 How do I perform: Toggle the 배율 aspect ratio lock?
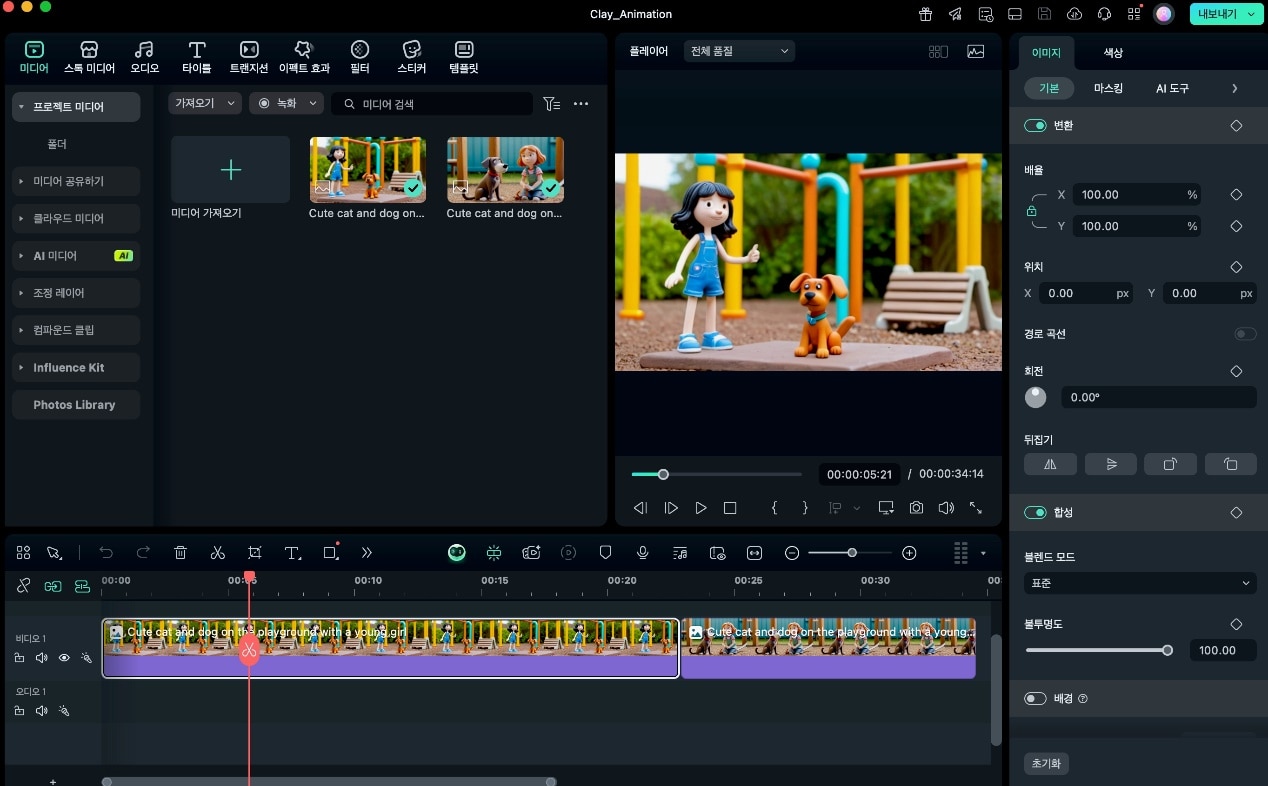(1031, 211)
